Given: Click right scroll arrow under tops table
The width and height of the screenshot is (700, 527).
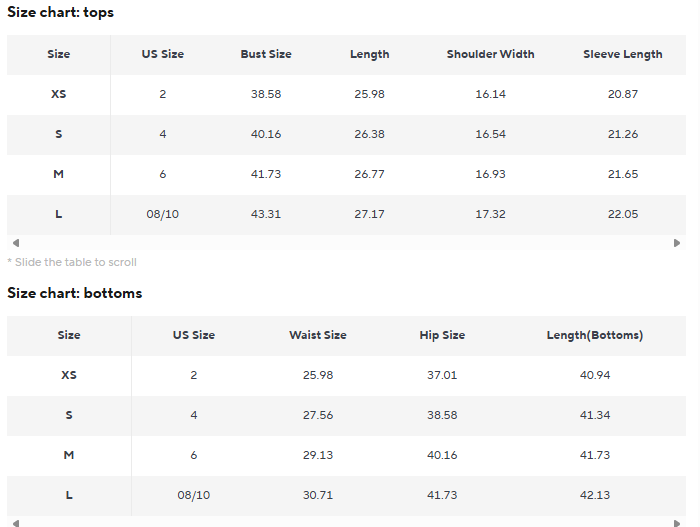Looking at the screenshot, I should (677, 243).
